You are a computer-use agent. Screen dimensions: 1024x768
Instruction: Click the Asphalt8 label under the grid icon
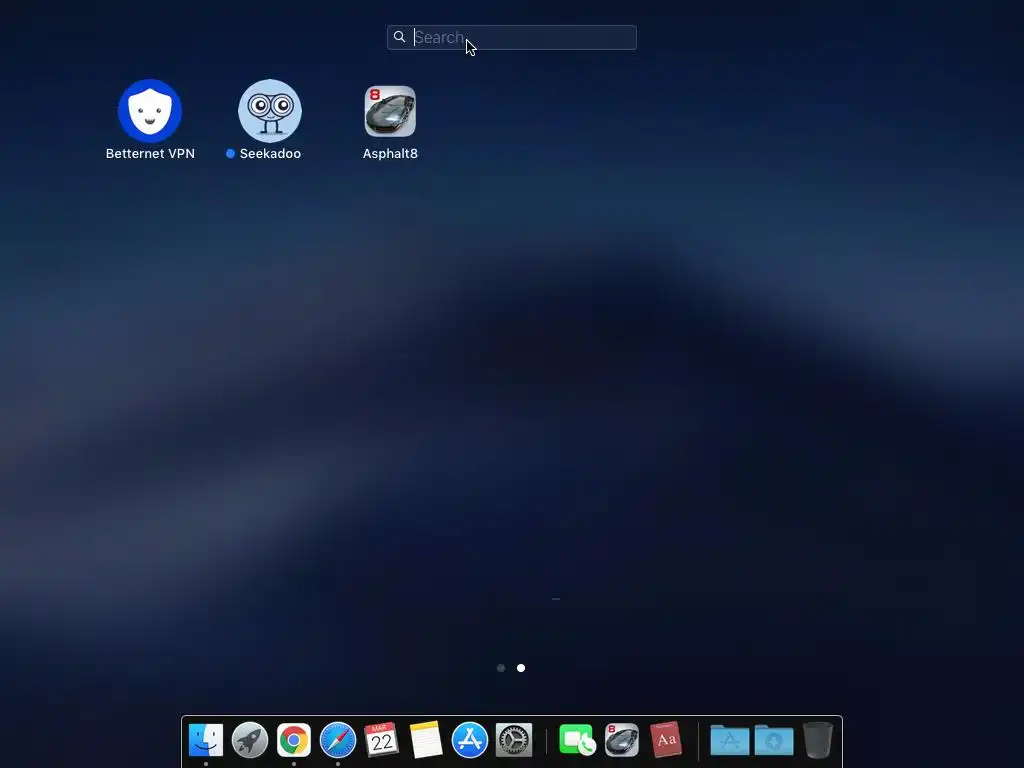pyautogui.click(x=390, y=153)
